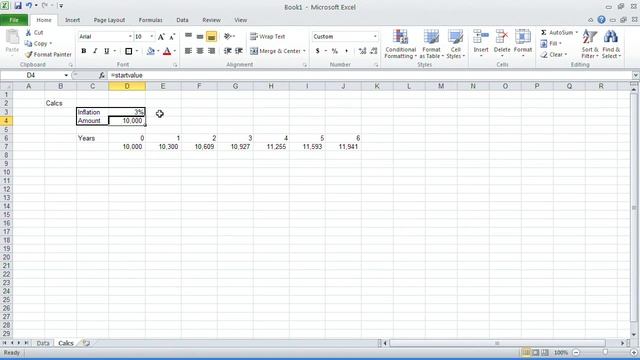
Task: Click the Insert cells icon
Action: [x=481, y=38]
